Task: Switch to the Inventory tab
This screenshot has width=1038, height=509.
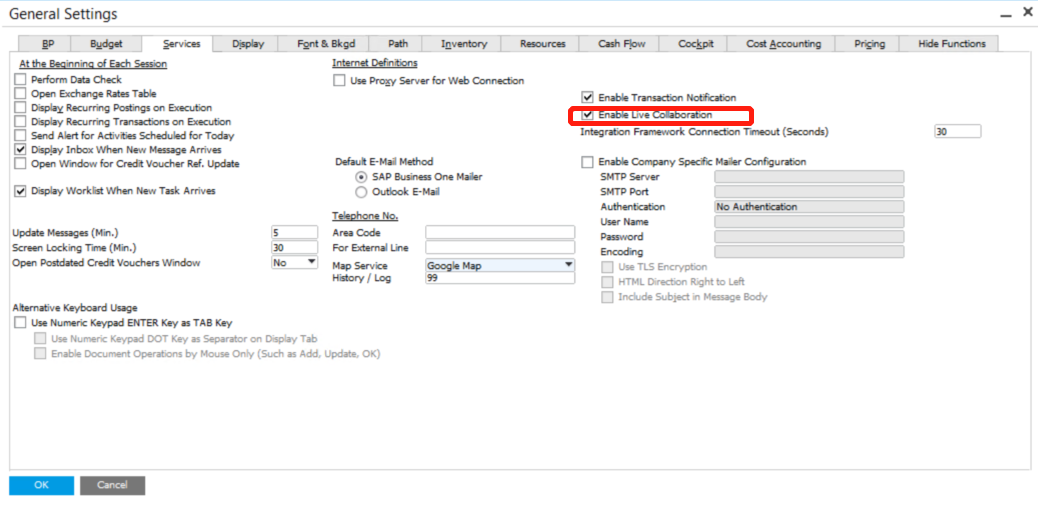Action: pyautogui.click(x=464, y=44)
